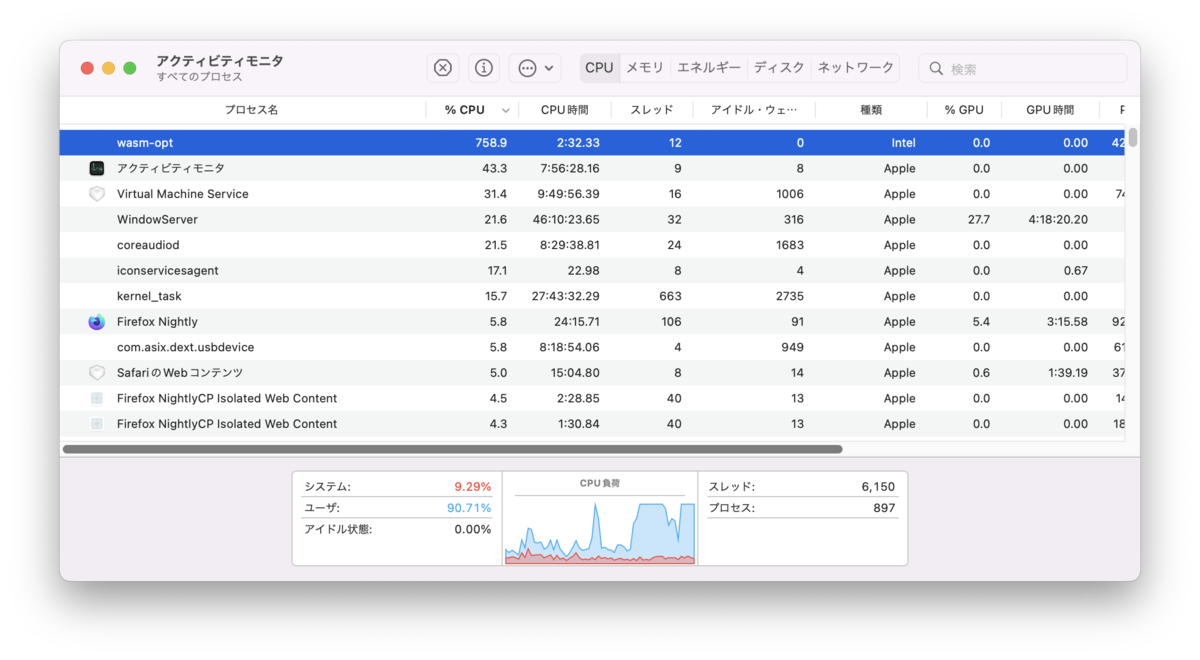Select the wasm-opt process row
Screen dimensions: 1200x660
point(592,143)
